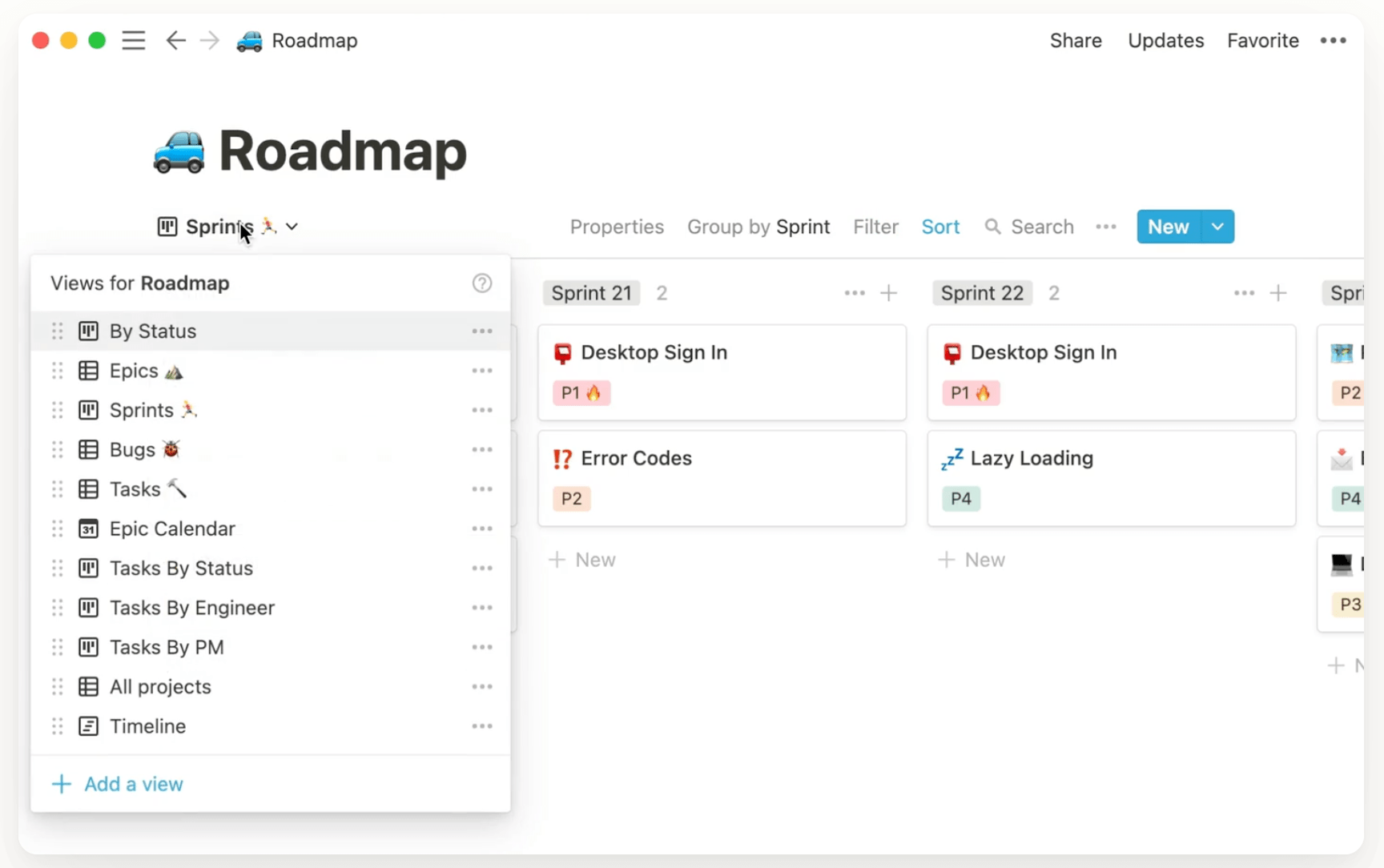
Task: Open page options in top right corner
Action: tap(1333, 41)
